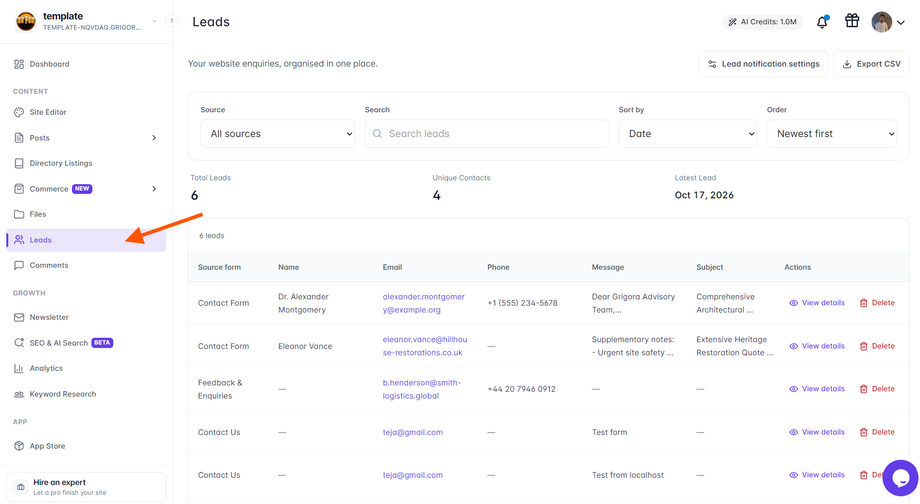Delete the Eleanor Vance lead
The width and height of the screenshot is (920, 504).
[x=877, y=346]
